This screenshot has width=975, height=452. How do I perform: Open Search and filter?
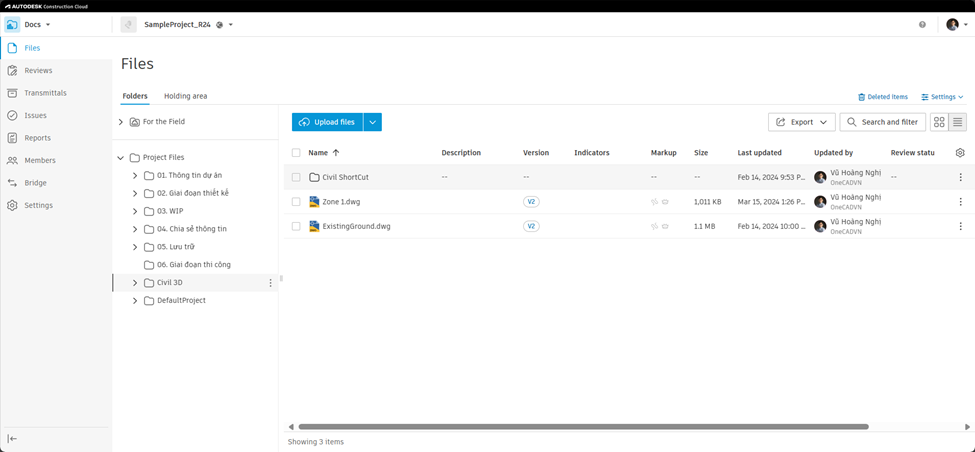[x=882, y=122]
